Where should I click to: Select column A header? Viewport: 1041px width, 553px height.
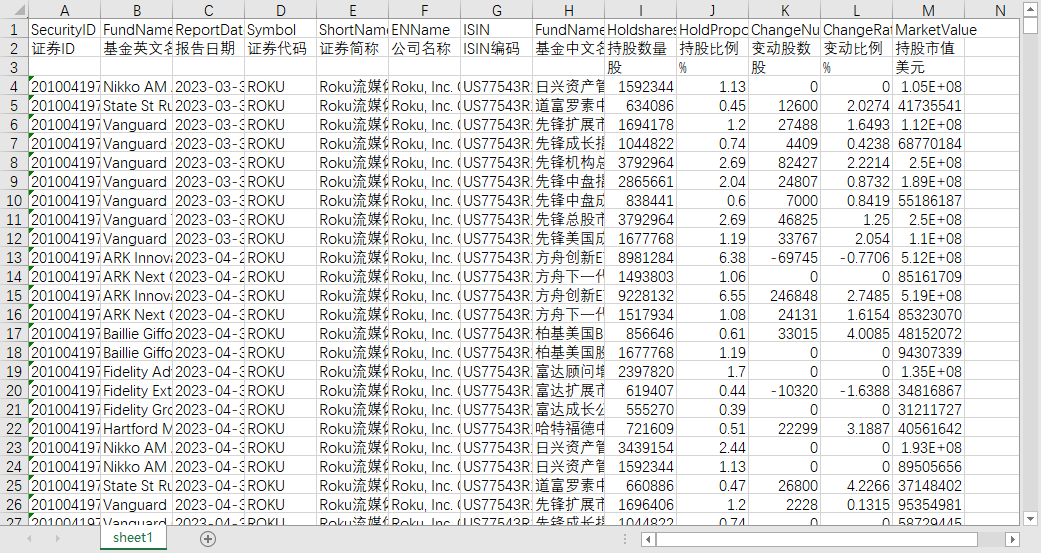(64, 10)
